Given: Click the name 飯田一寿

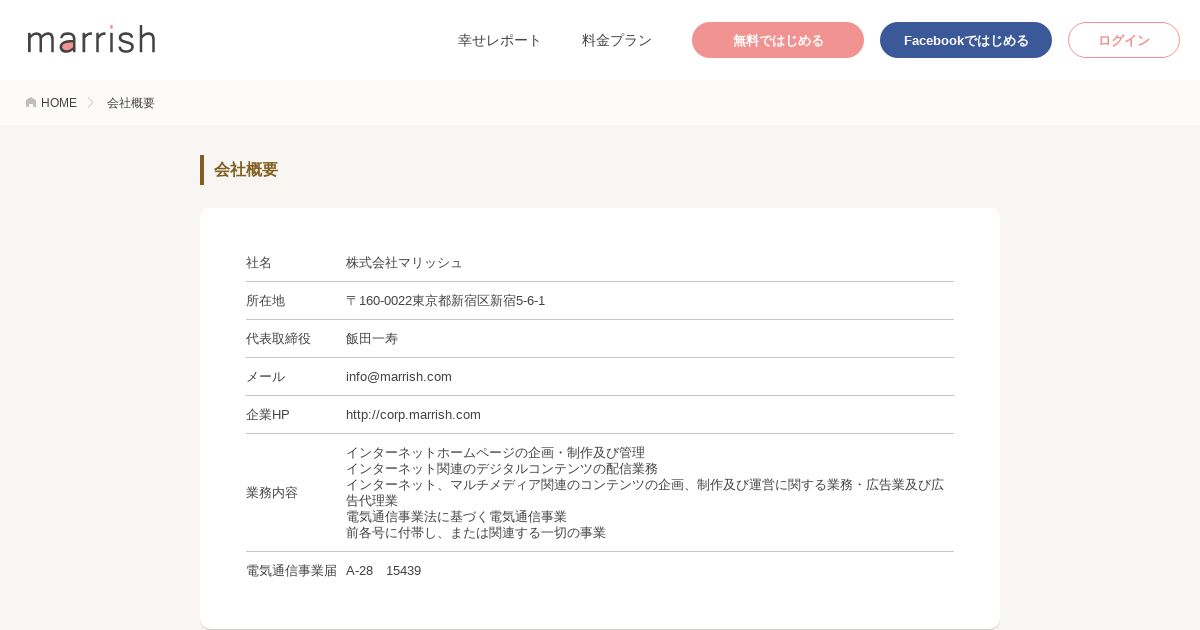Looking at the screenshot, I should pyautogui.click(x=372, y=339).
